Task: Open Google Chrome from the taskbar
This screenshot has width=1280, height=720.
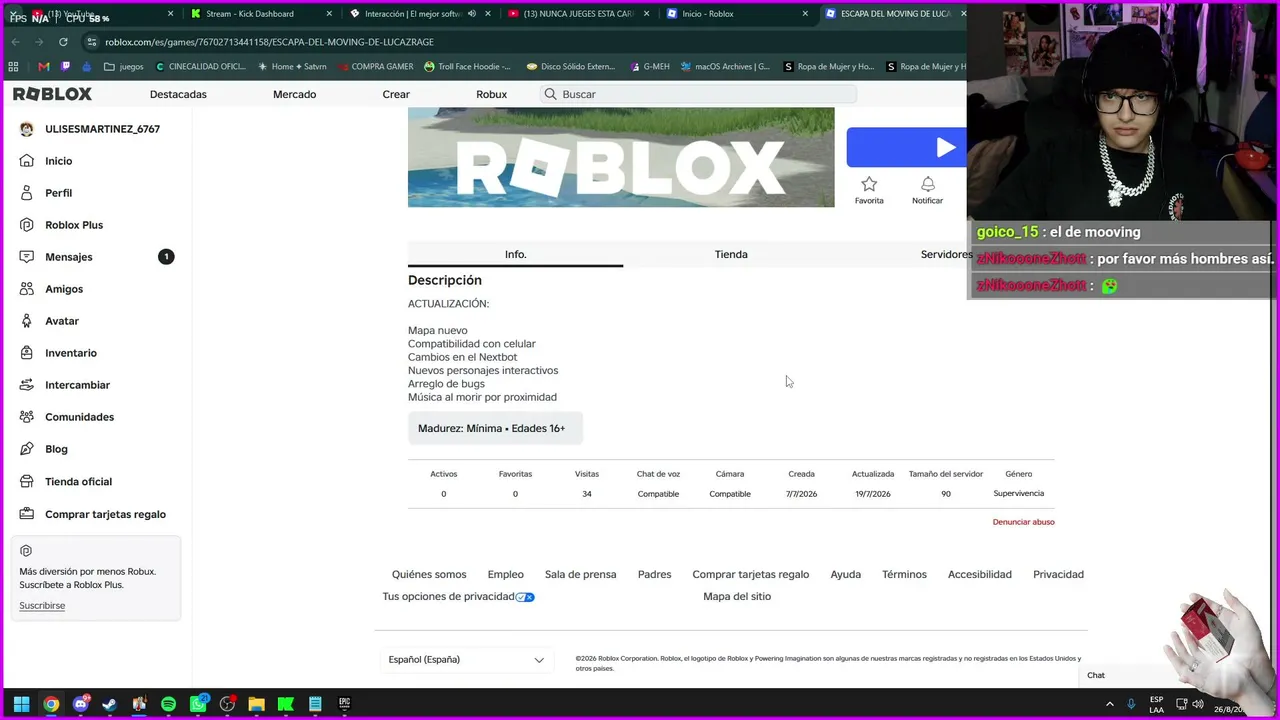Action: click(51, 704)
